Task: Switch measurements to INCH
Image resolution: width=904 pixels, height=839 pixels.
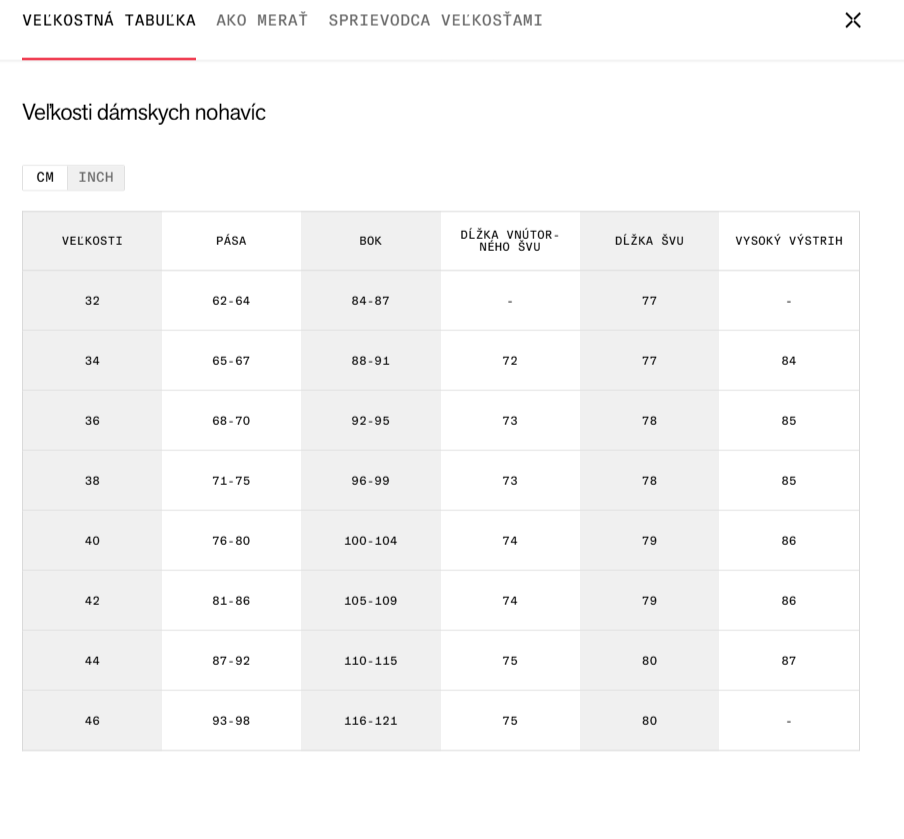Action: [x=96, y=178]
